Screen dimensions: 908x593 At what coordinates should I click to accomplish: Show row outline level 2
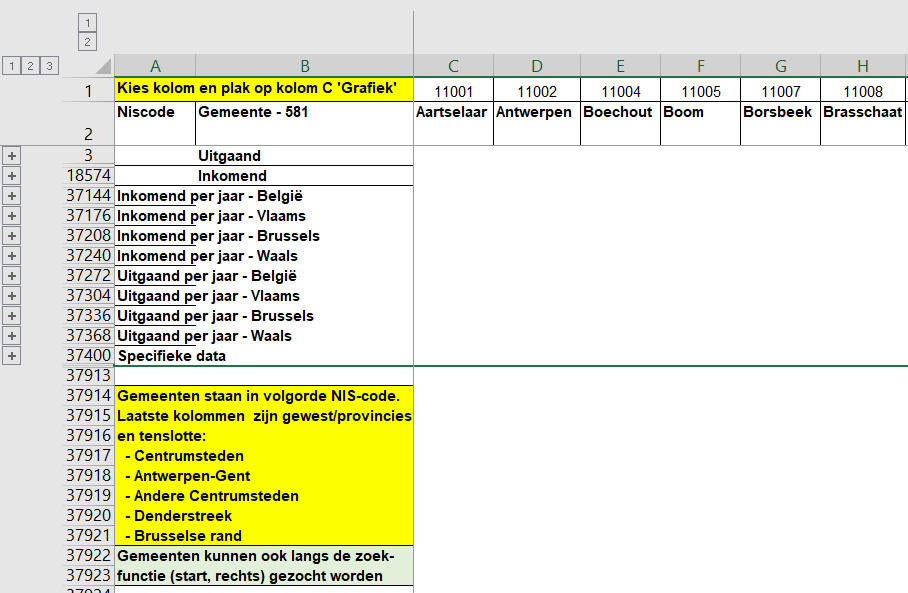[31, 66]
